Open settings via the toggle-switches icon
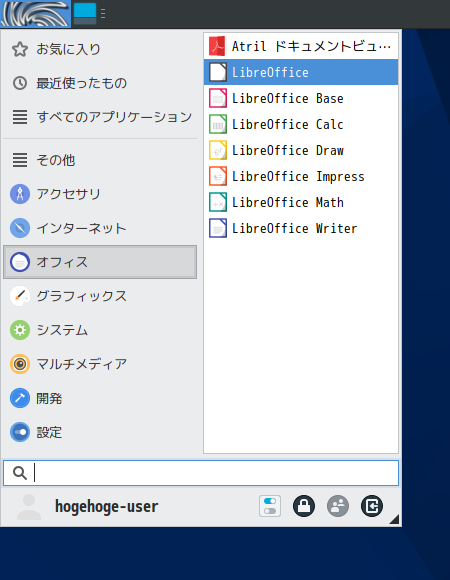This screenshot has height=580, width=450. point(270,506)
